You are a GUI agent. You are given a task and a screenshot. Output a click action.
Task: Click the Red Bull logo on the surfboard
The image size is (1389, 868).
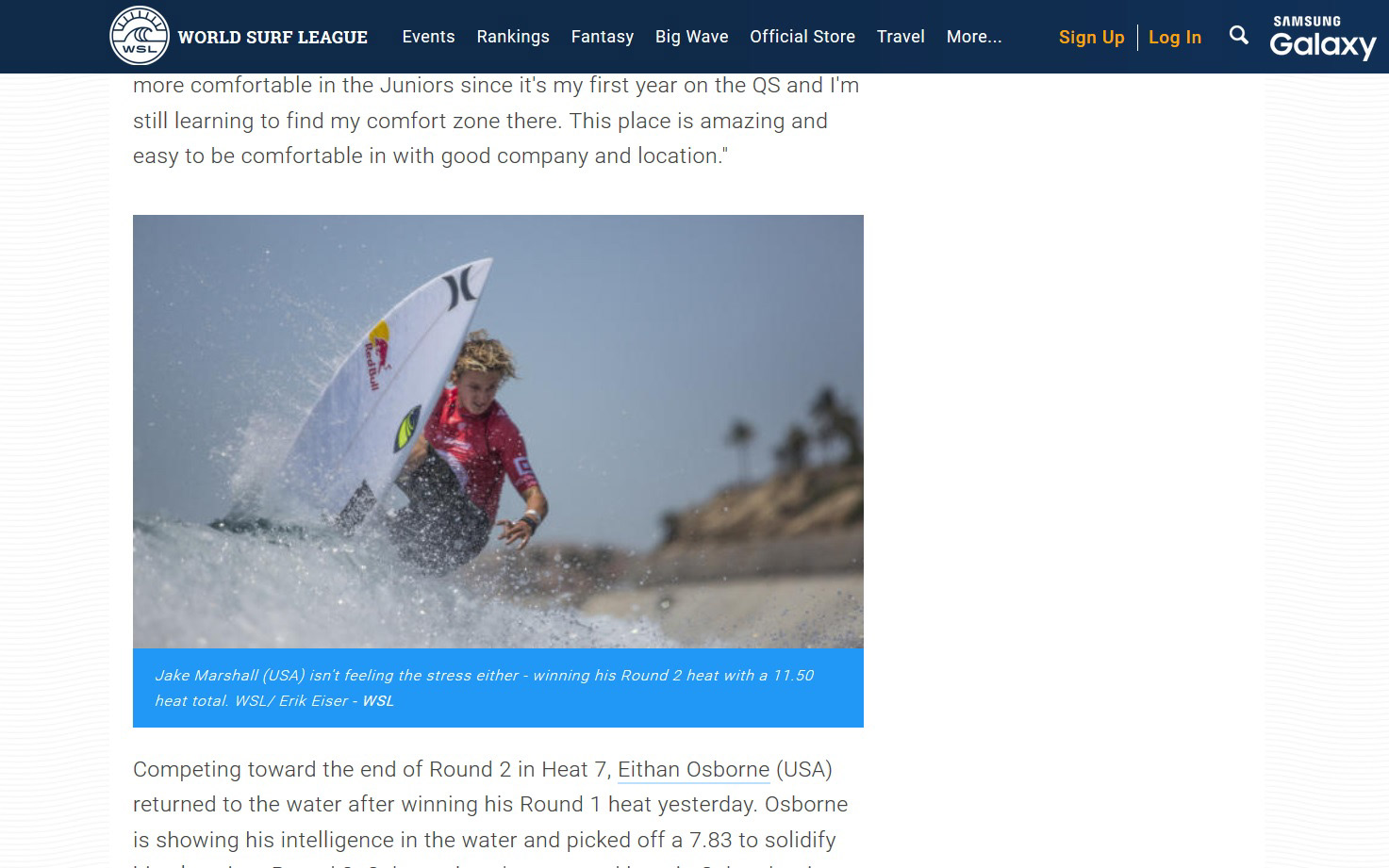pos(376,356)
